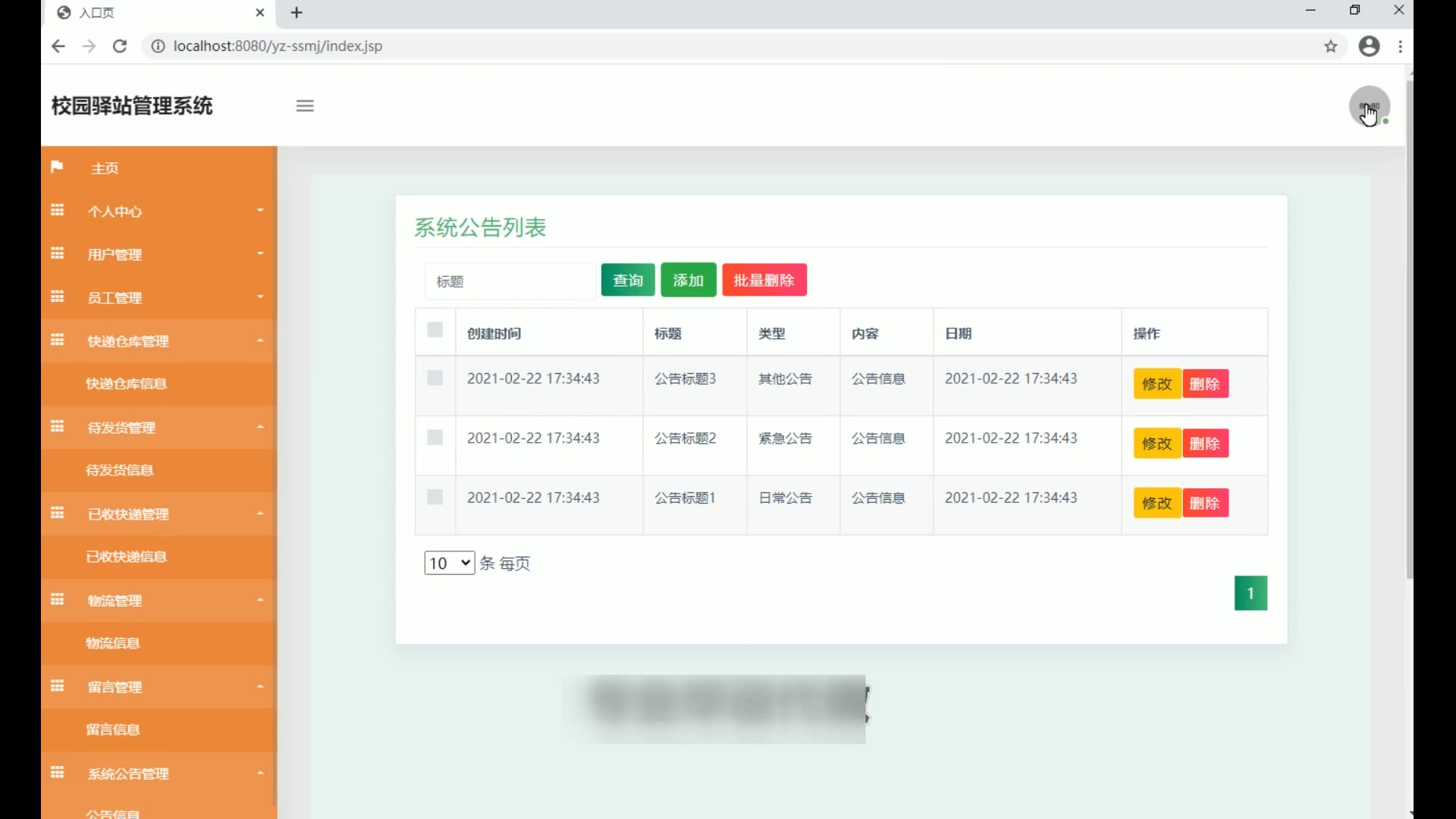Bookmark page with the star icon
This screenshot has height=819, width=1456.
click(1331, 46)
